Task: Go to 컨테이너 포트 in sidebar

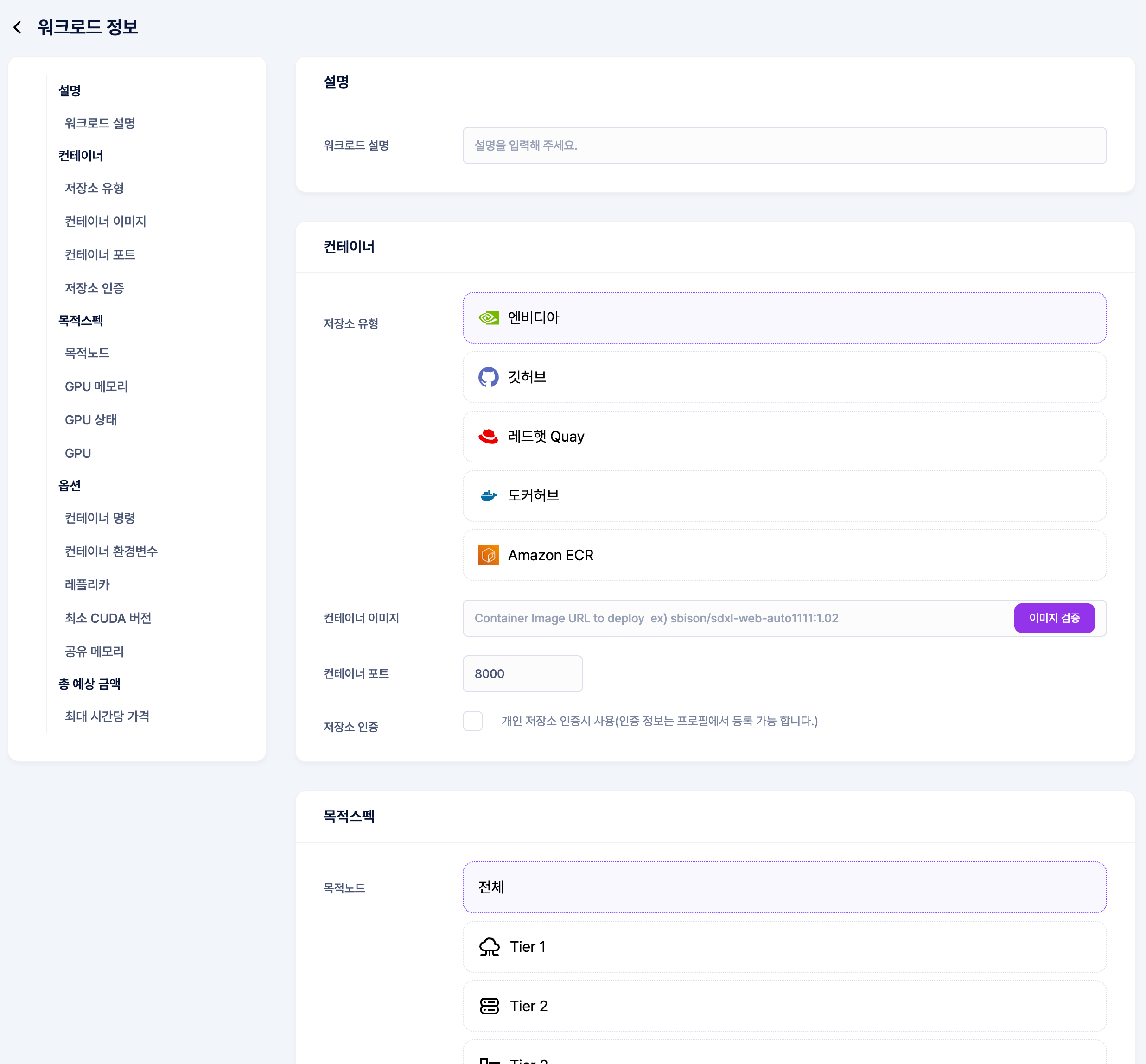Action: pyautogui.click(x=100, y=255)
